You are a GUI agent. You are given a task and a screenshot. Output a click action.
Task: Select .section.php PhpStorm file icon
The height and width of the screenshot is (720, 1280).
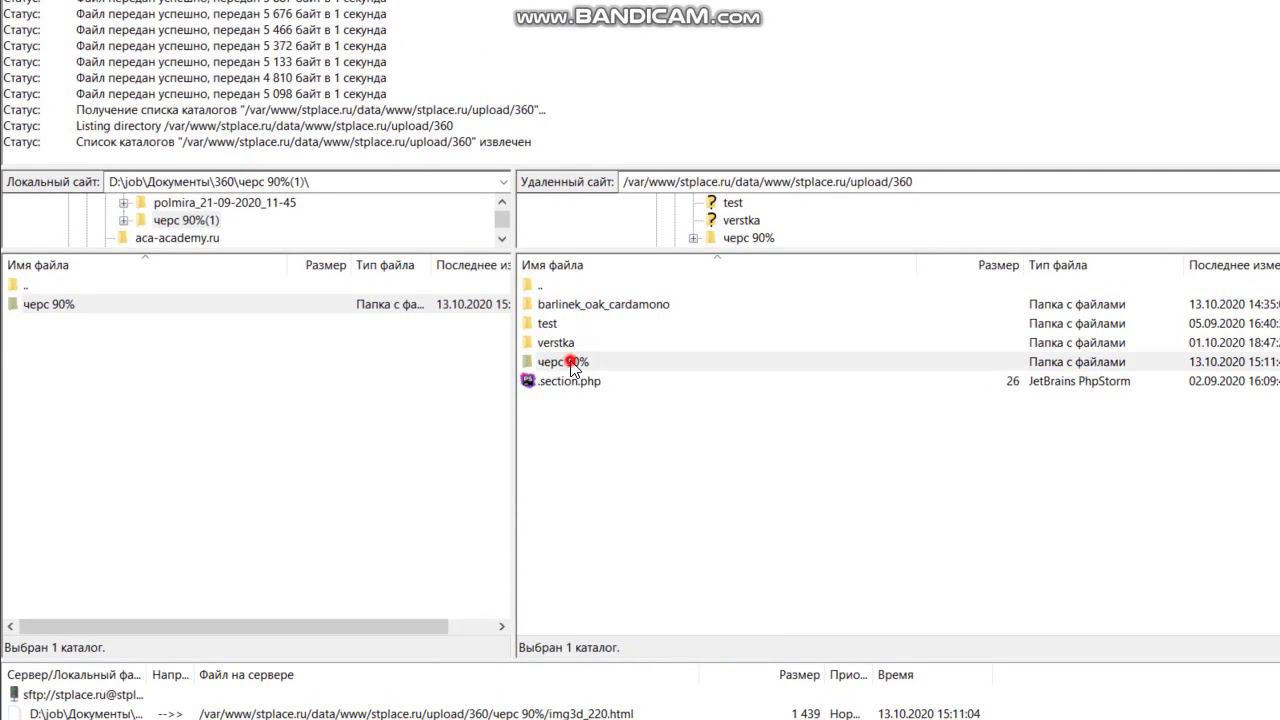click(x=528, y=381)
